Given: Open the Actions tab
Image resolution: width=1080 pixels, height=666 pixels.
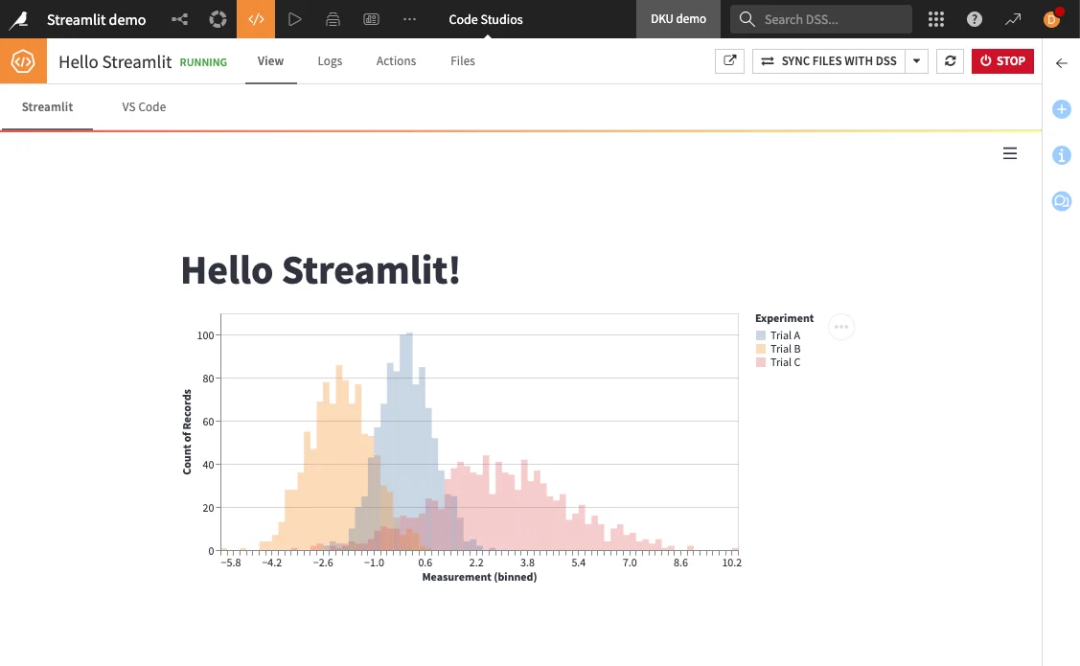Looking at the screenshot, I should tap(396, 61).
